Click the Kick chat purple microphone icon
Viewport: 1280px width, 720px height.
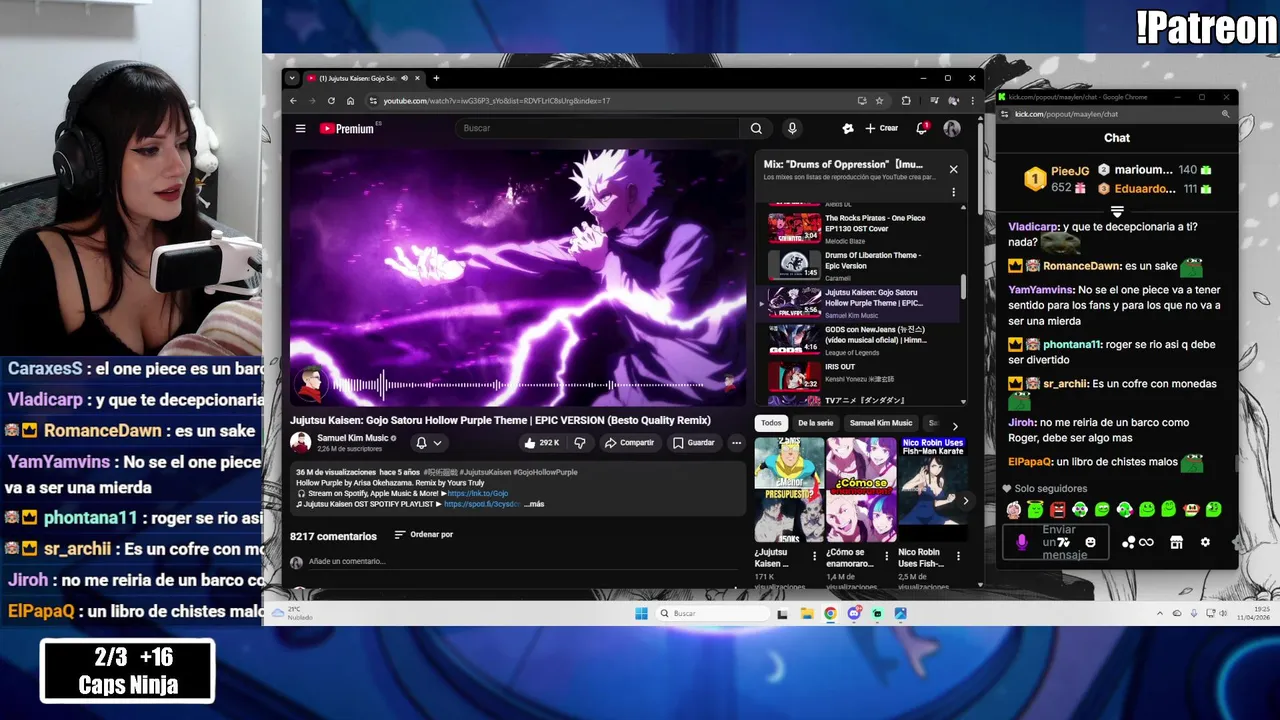(1021, 542)
